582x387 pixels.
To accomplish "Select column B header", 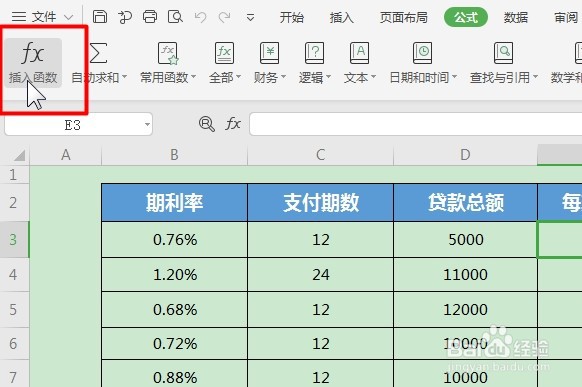I will (x=174, y=155).
